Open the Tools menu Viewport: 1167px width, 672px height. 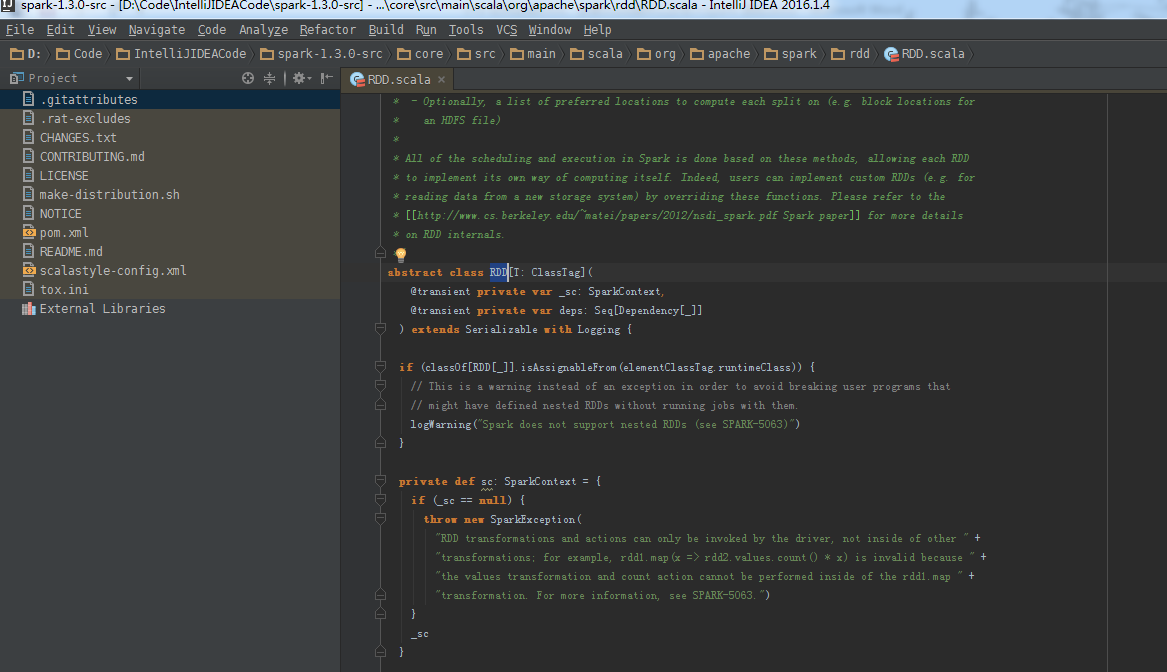pyautogui.click(x=466, y=30)
